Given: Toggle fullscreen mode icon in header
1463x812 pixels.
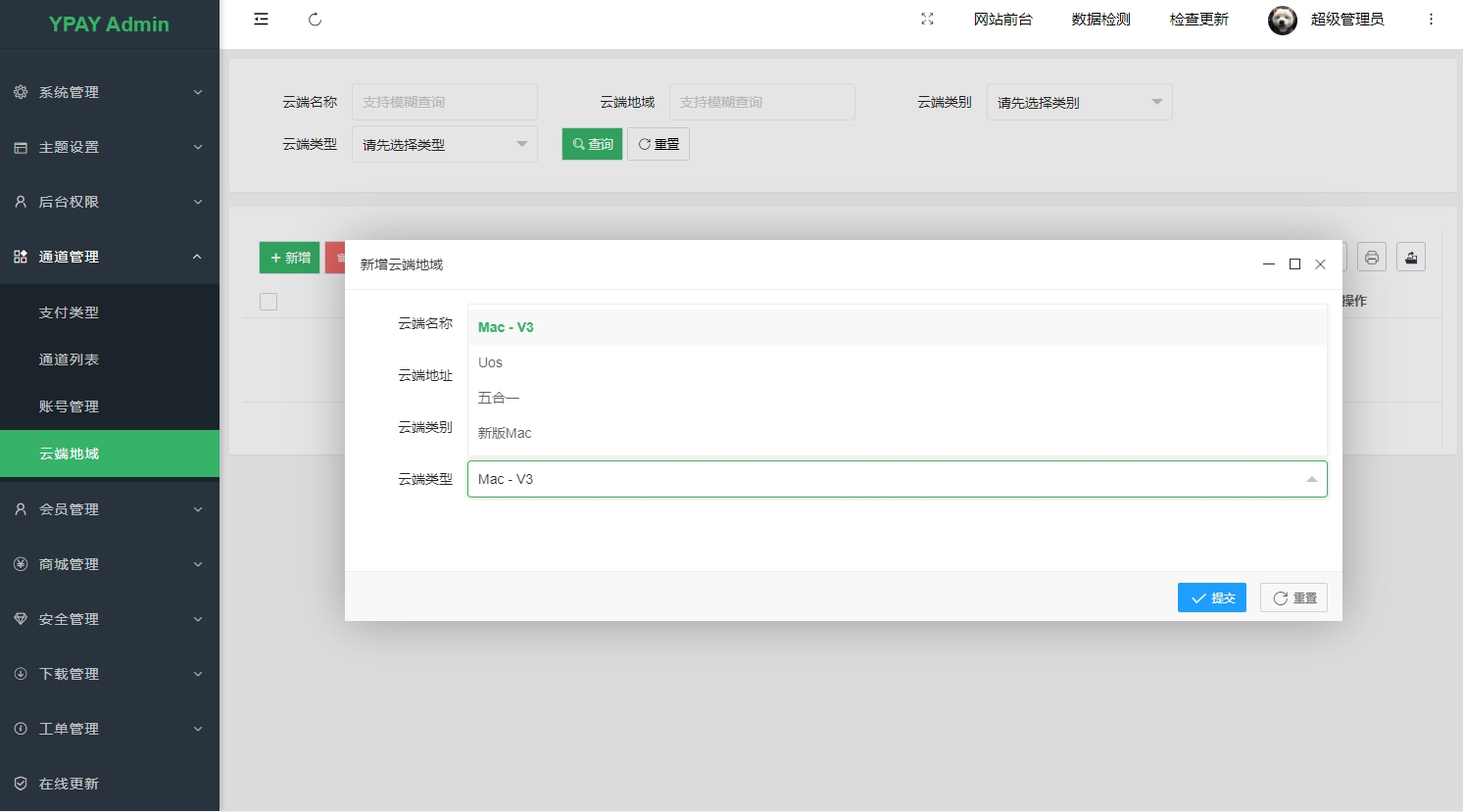Looking at the screenshot, I should point(927,20).
